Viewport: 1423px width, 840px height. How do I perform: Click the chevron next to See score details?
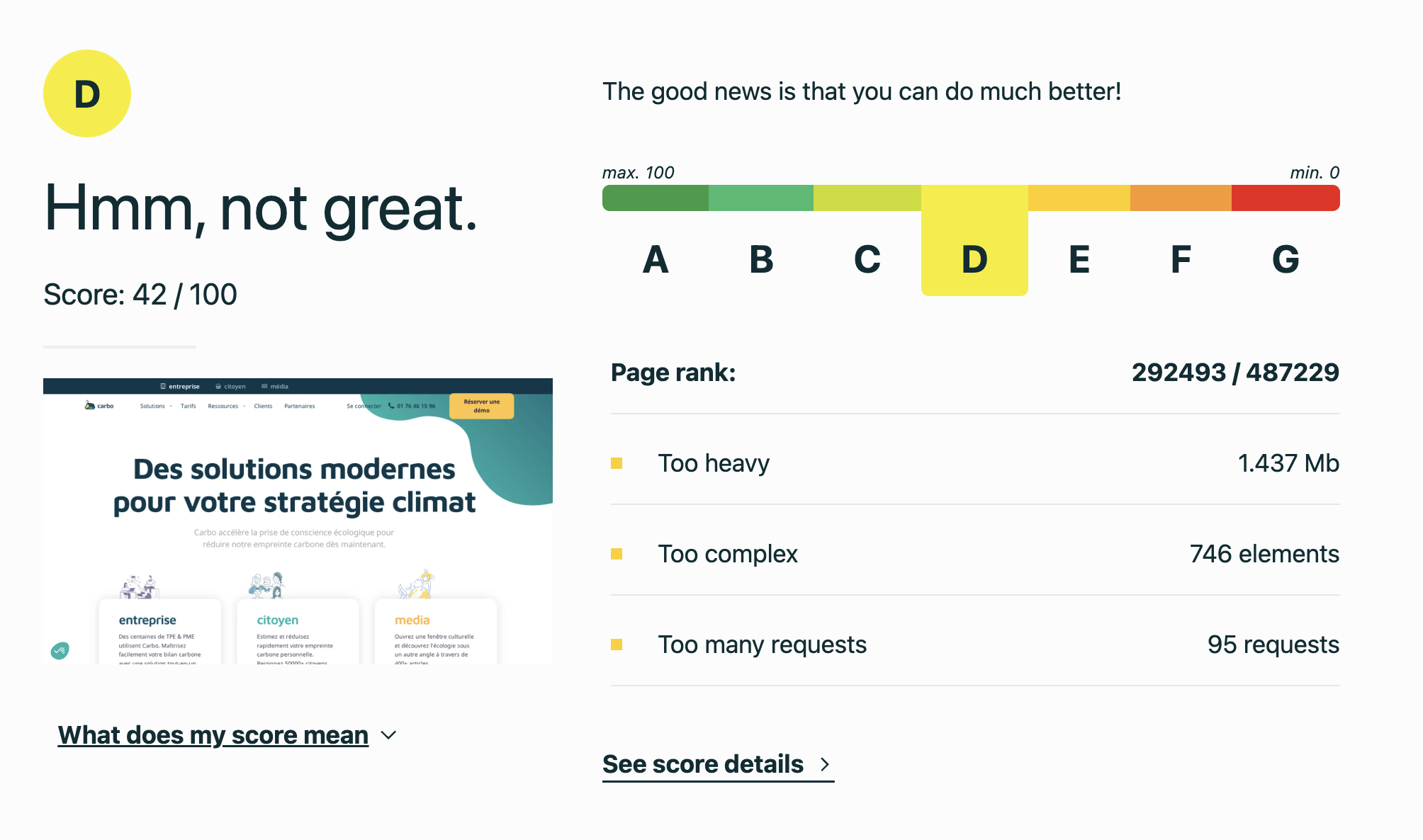point(824,764)
